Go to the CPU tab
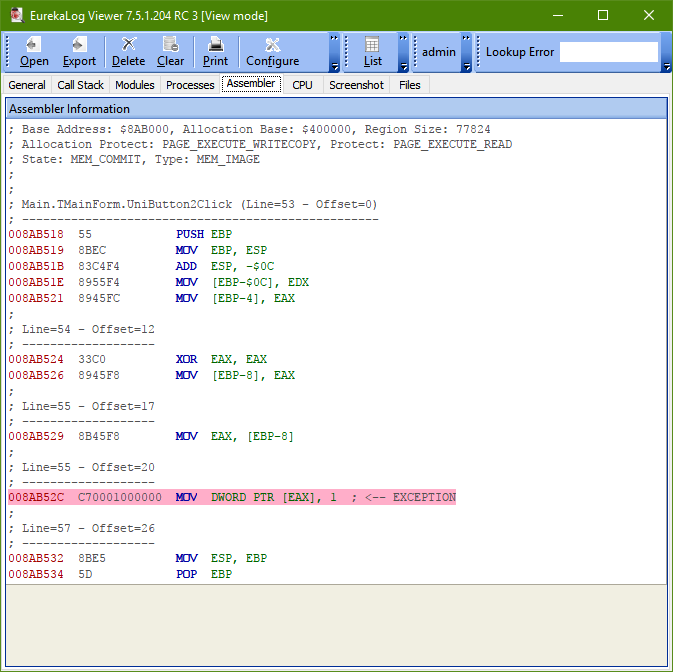This screenshot has height=672, width=673. 302,85
